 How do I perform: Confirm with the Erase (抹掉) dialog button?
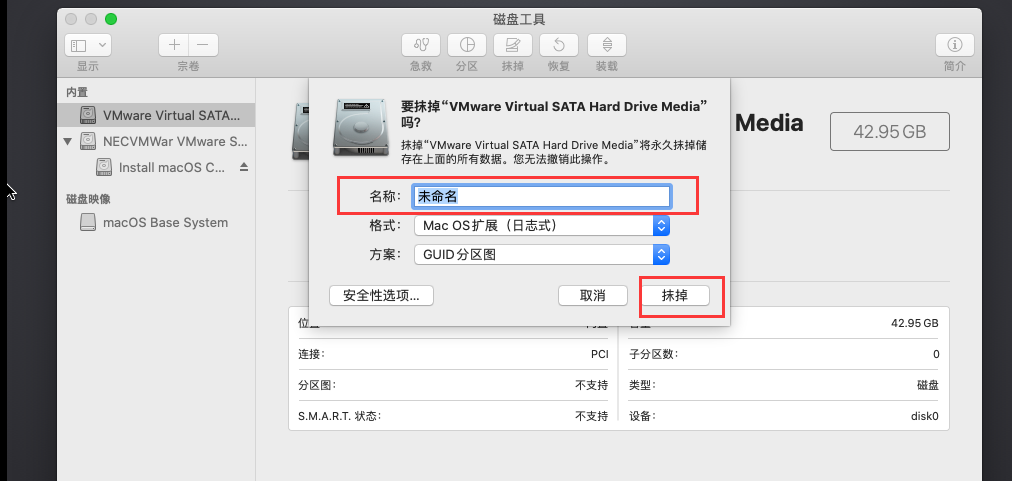coord(675,295)
